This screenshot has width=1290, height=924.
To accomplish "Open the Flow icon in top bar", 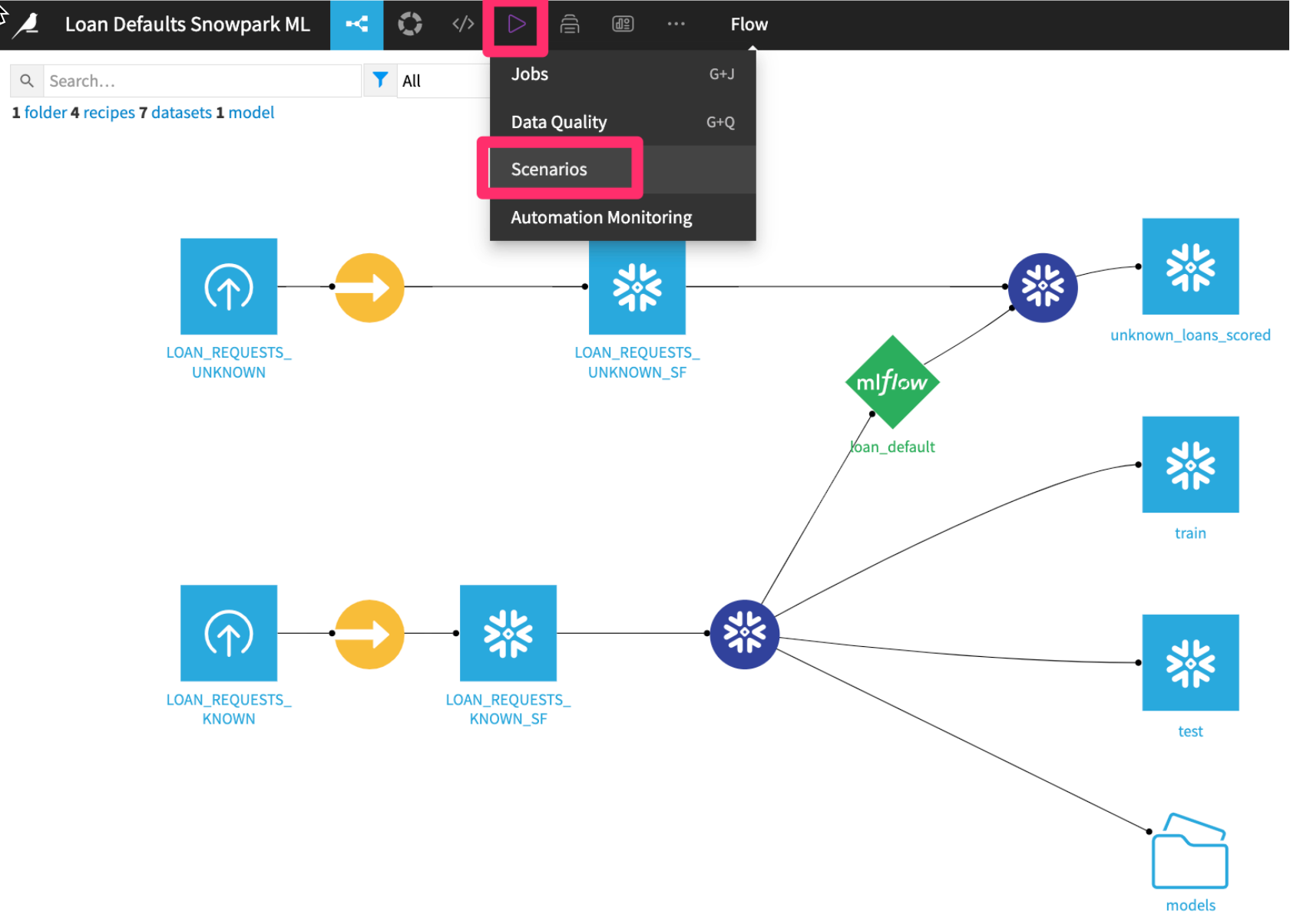I will pyautogui.click(x=356, y=25).
